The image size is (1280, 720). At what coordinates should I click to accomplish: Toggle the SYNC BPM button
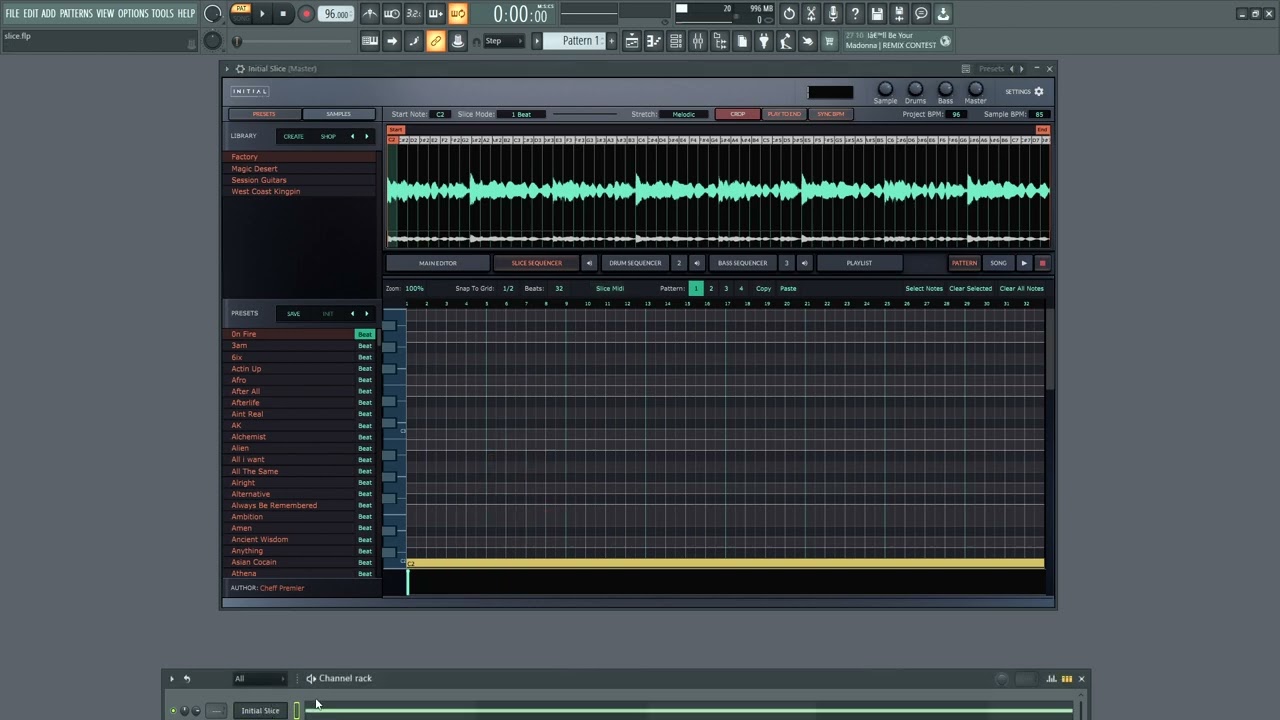831,114
